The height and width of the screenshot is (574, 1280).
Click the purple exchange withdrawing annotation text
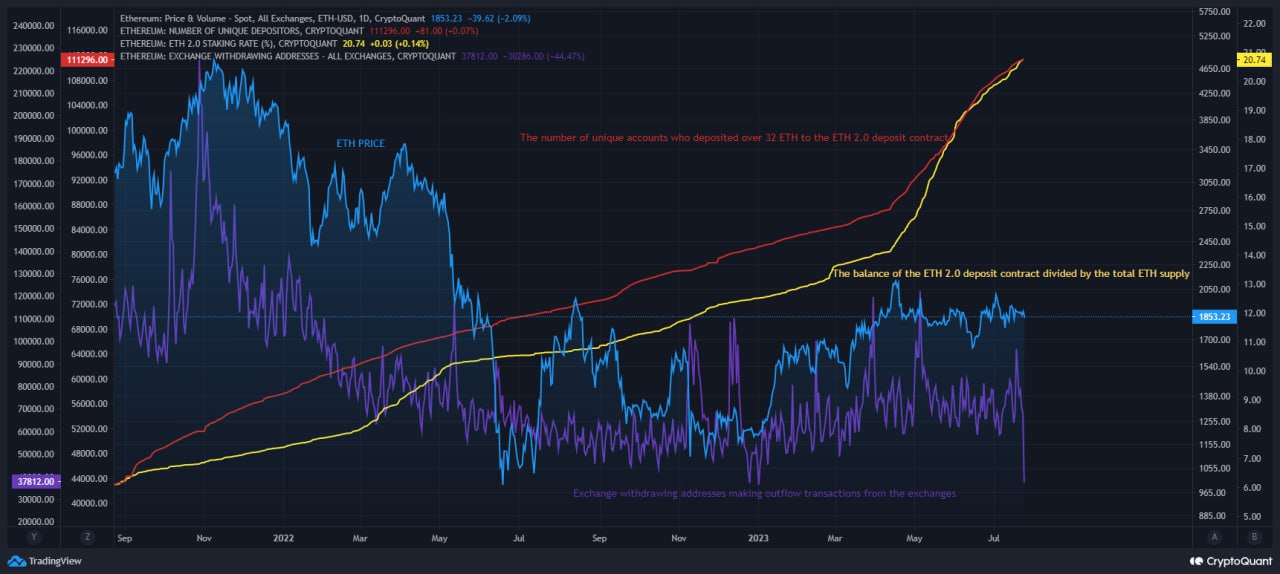[764, 493]
